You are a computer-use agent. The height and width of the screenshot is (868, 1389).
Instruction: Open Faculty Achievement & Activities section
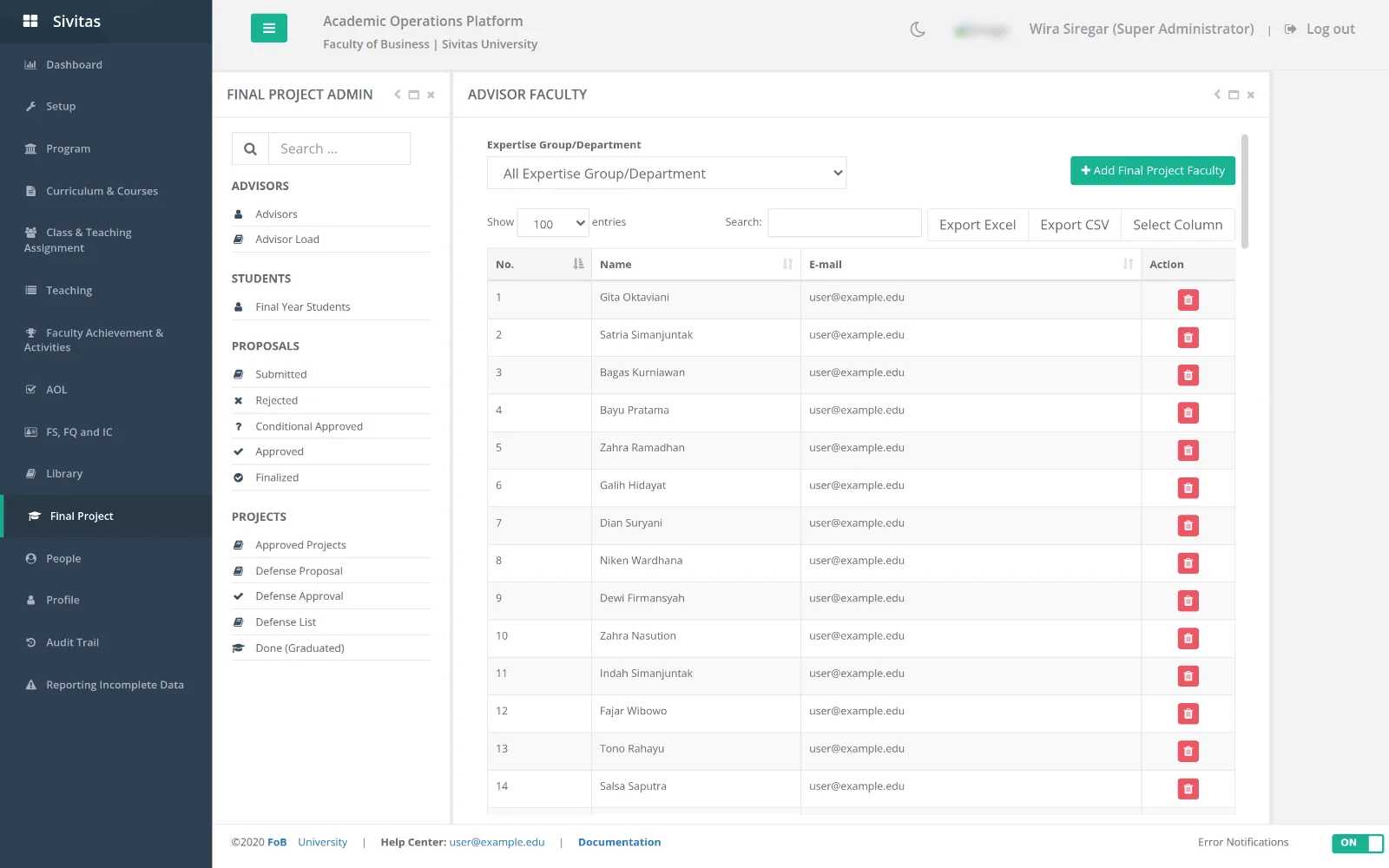click(94, 340)
